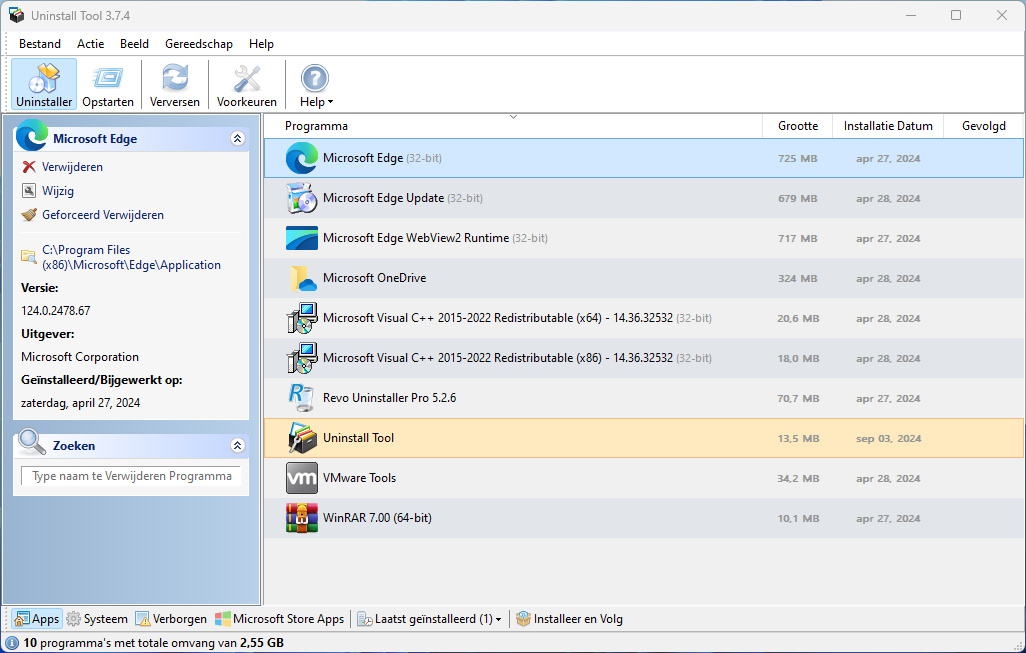Click the red X icon beside Verwijderen
The image size is (1026, 653).
click(x=29, y=167)
